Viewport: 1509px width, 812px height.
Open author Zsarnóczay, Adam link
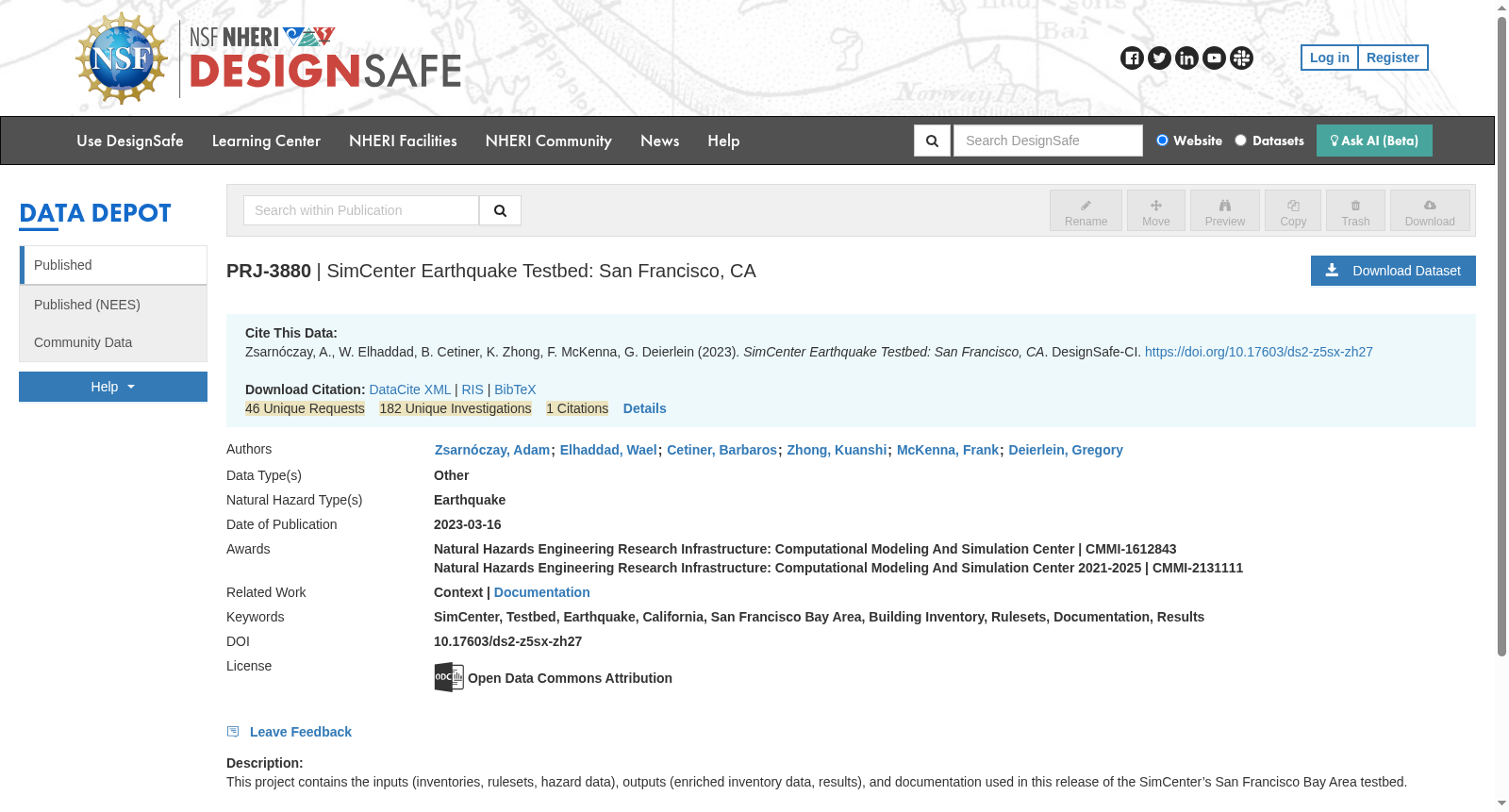pos(492,450)
